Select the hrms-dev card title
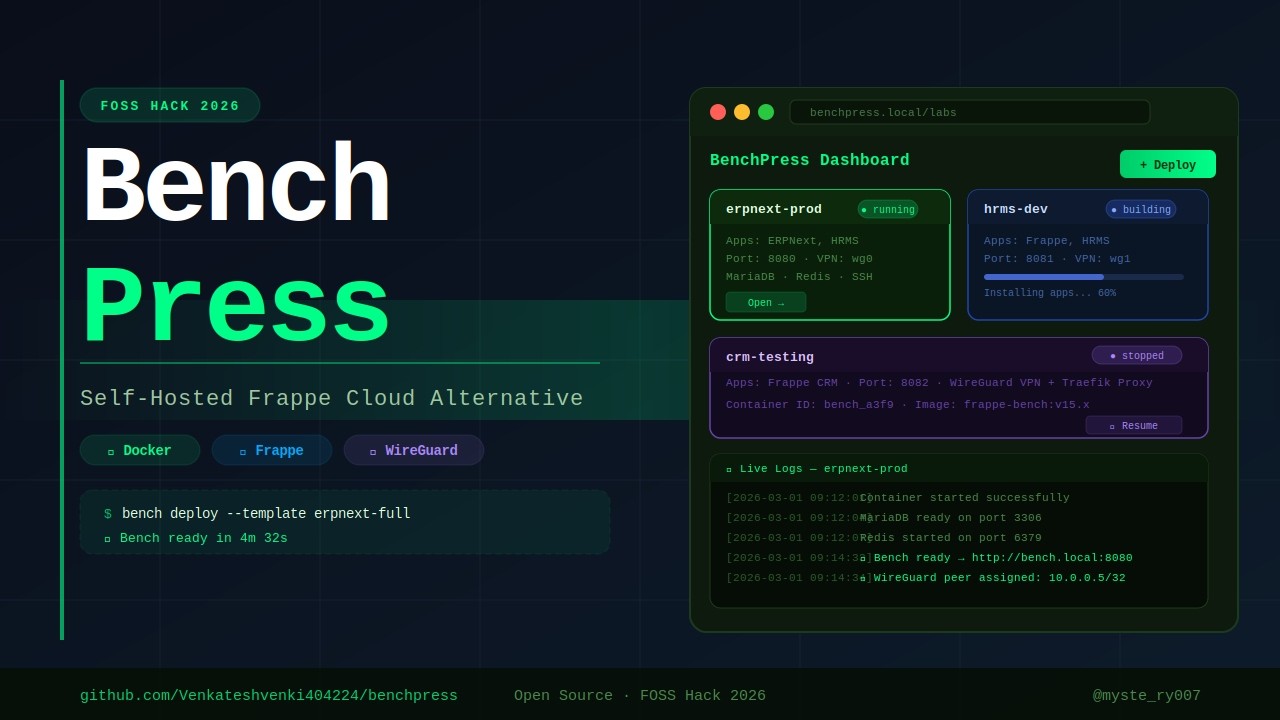 click(1016, 209)
